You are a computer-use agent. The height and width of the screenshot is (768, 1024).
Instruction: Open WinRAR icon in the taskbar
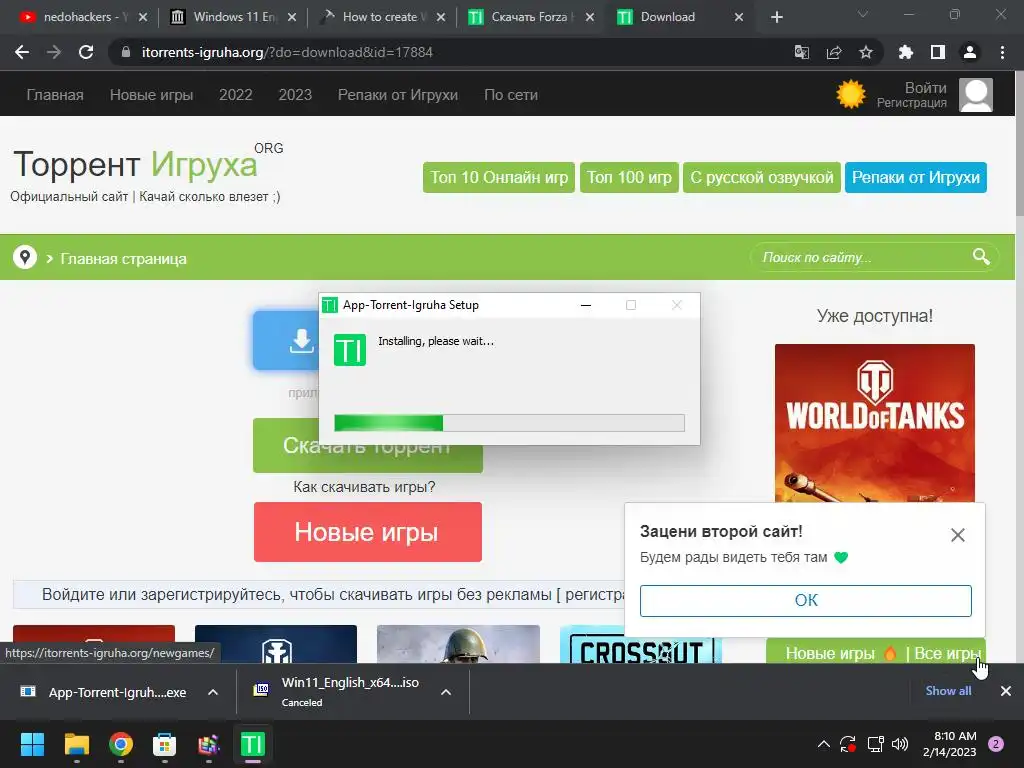coord(208,744)
